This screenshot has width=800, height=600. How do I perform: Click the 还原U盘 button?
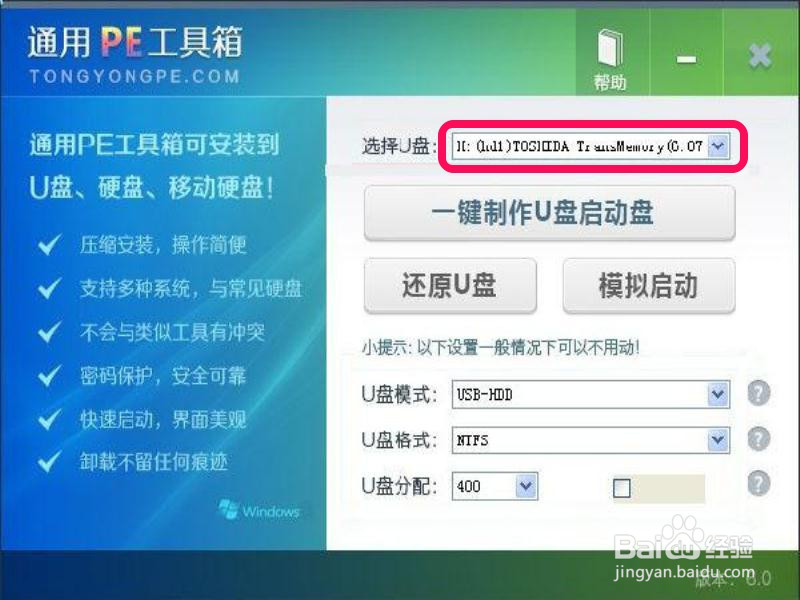(x=450, y=285)
